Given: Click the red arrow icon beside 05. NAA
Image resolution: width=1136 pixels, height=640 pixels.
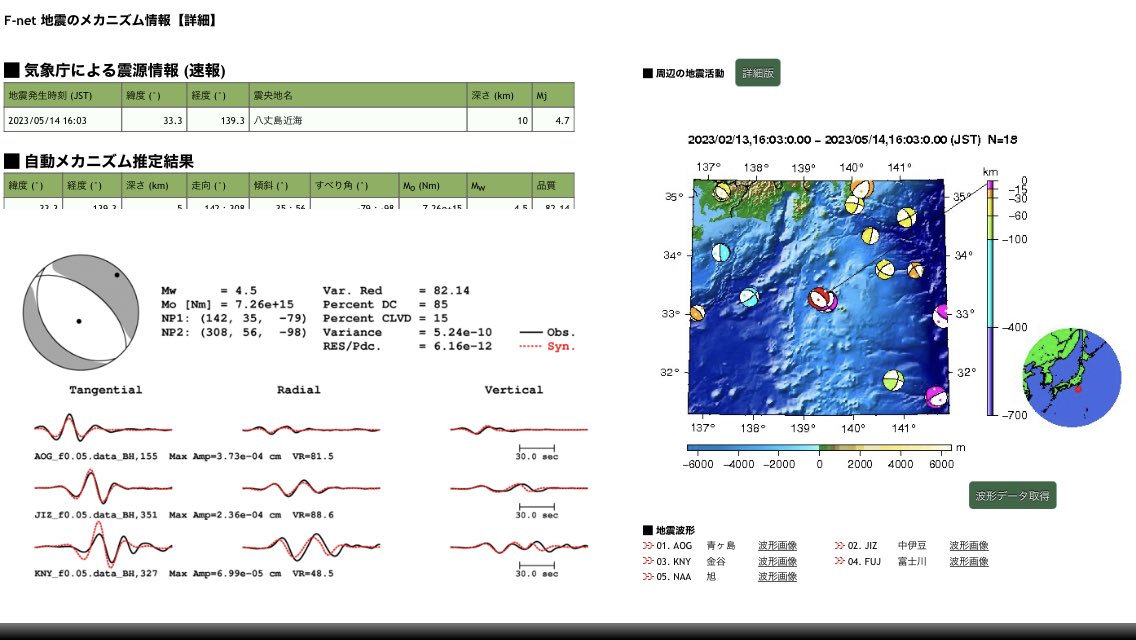Looking at the screenshot, I should click(x=648, y=577).
